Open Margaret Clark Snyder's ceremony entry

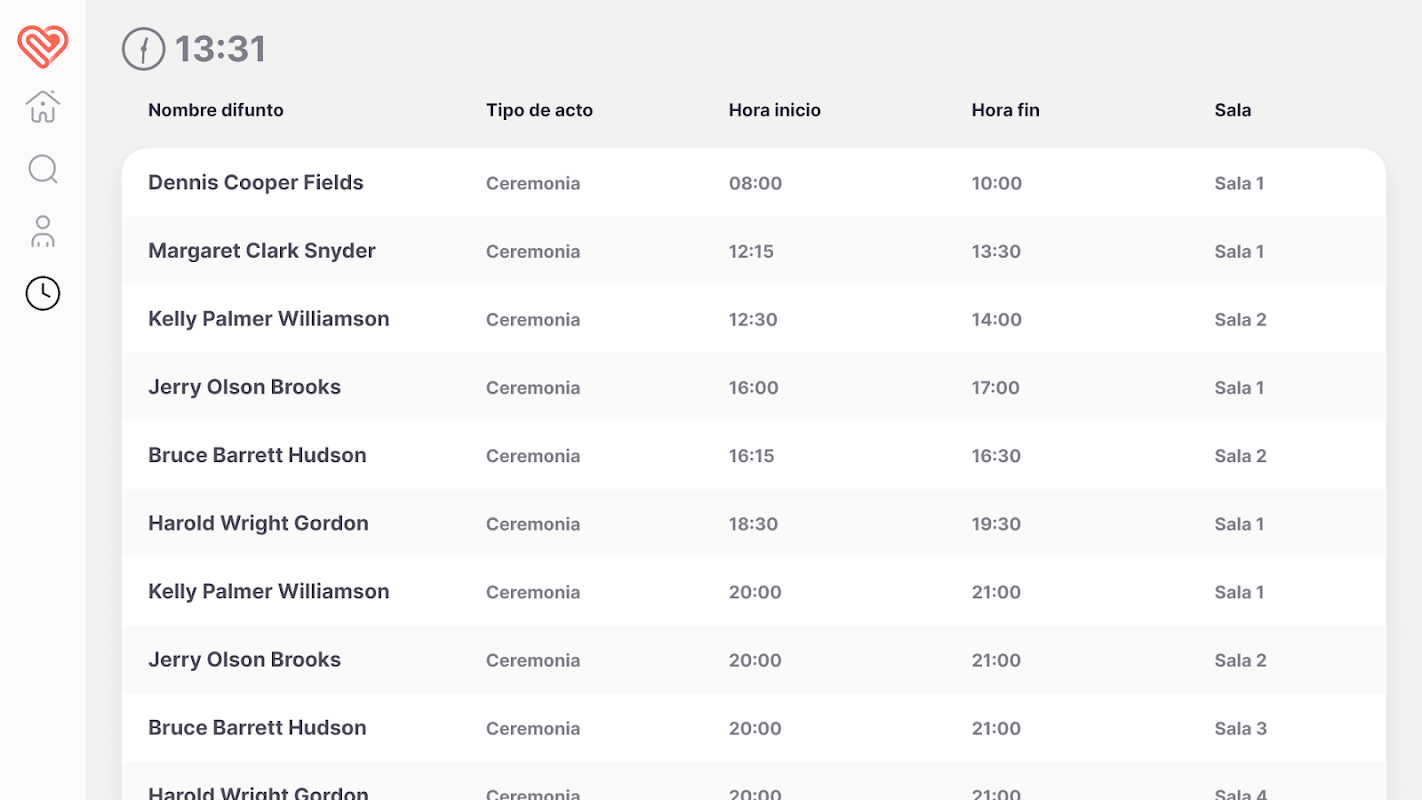click(x=262, y=251)
